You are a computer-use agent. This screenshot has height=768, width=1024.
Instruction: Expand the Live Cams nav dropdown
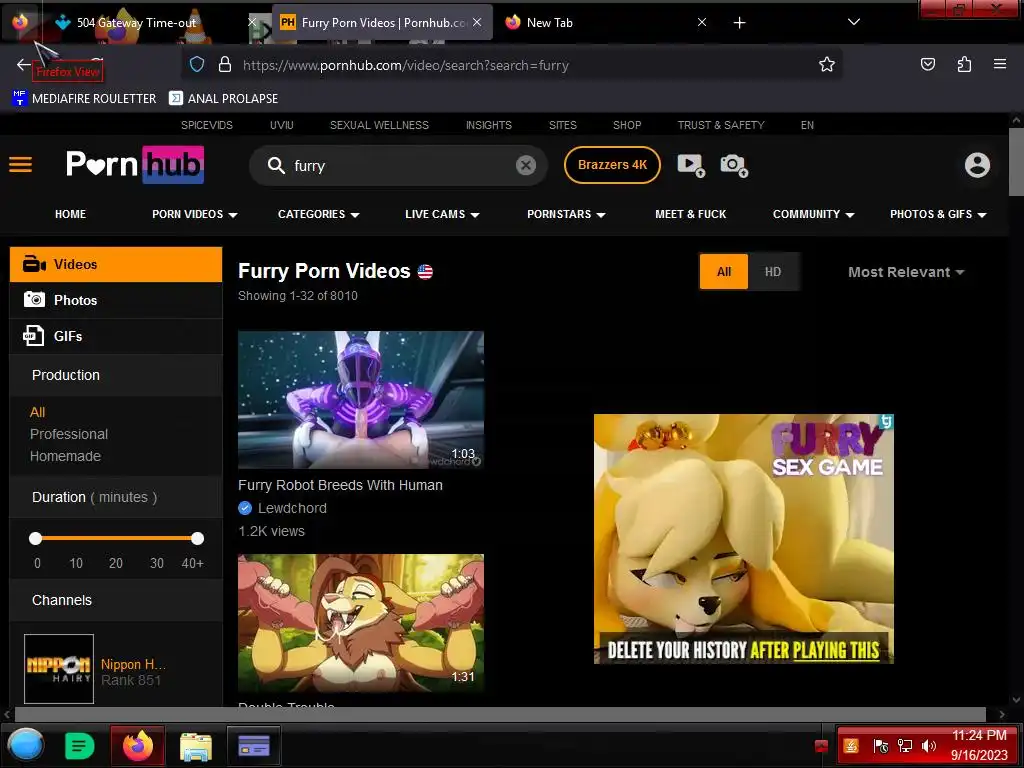442,214
